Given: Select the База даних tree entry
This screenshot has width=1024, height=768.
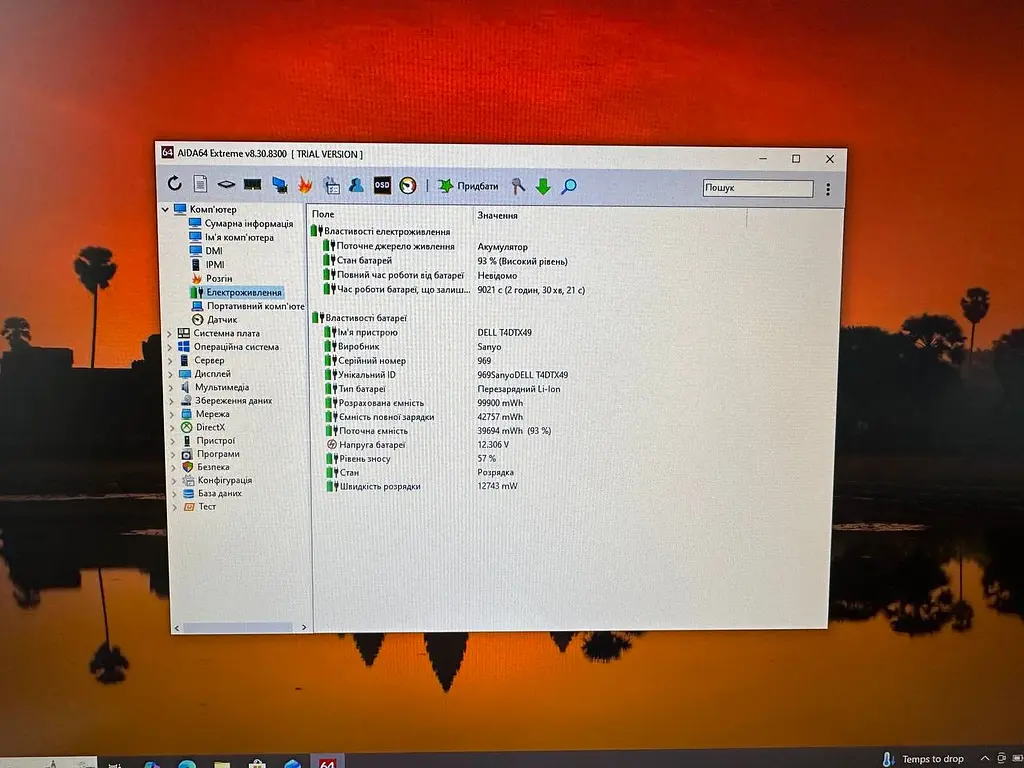Looking at the screenshot, I should tap(212, 493).
